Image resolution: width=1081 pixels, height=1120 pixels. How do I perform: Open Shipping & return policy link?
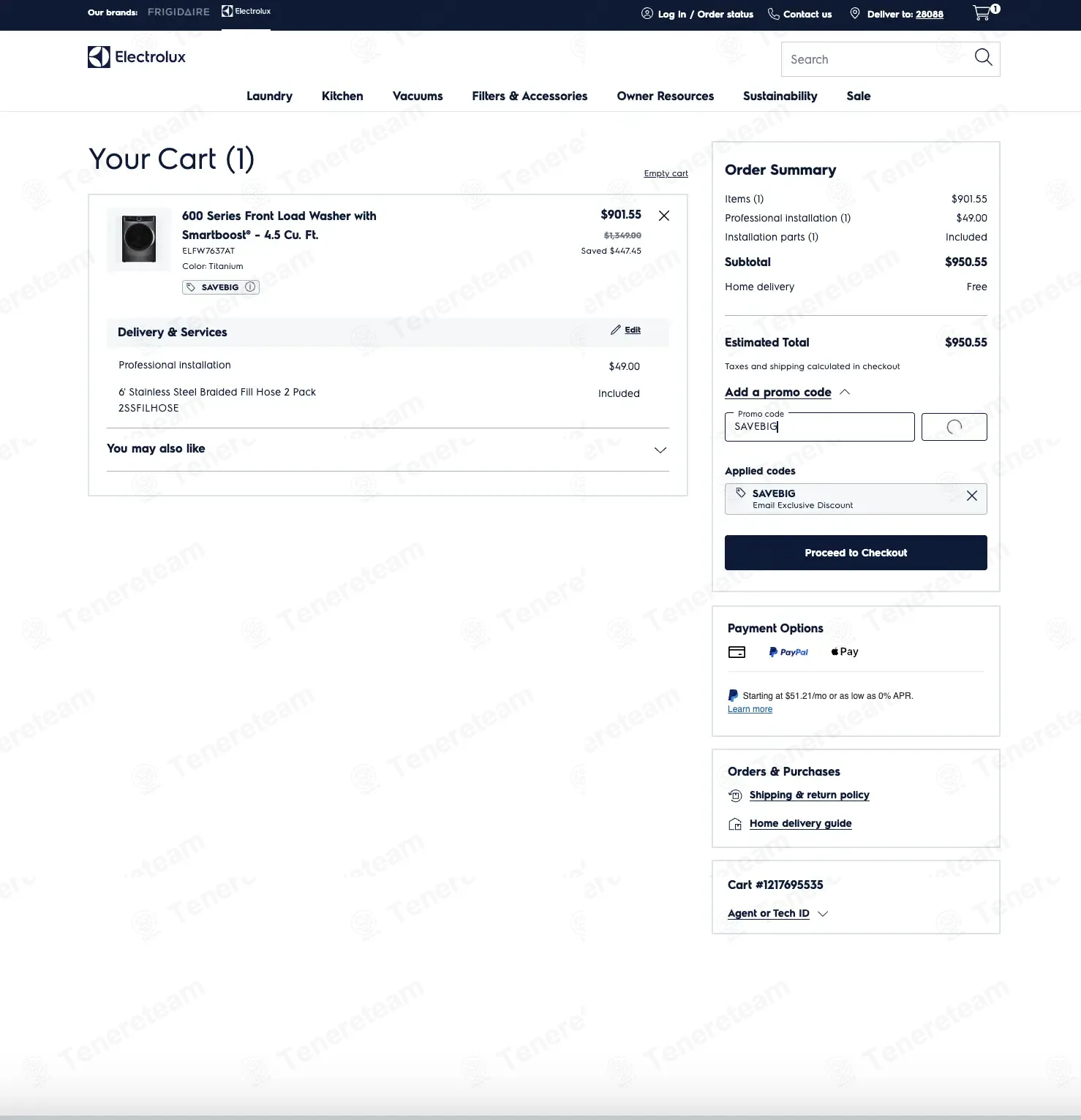(x=809, y=795)
